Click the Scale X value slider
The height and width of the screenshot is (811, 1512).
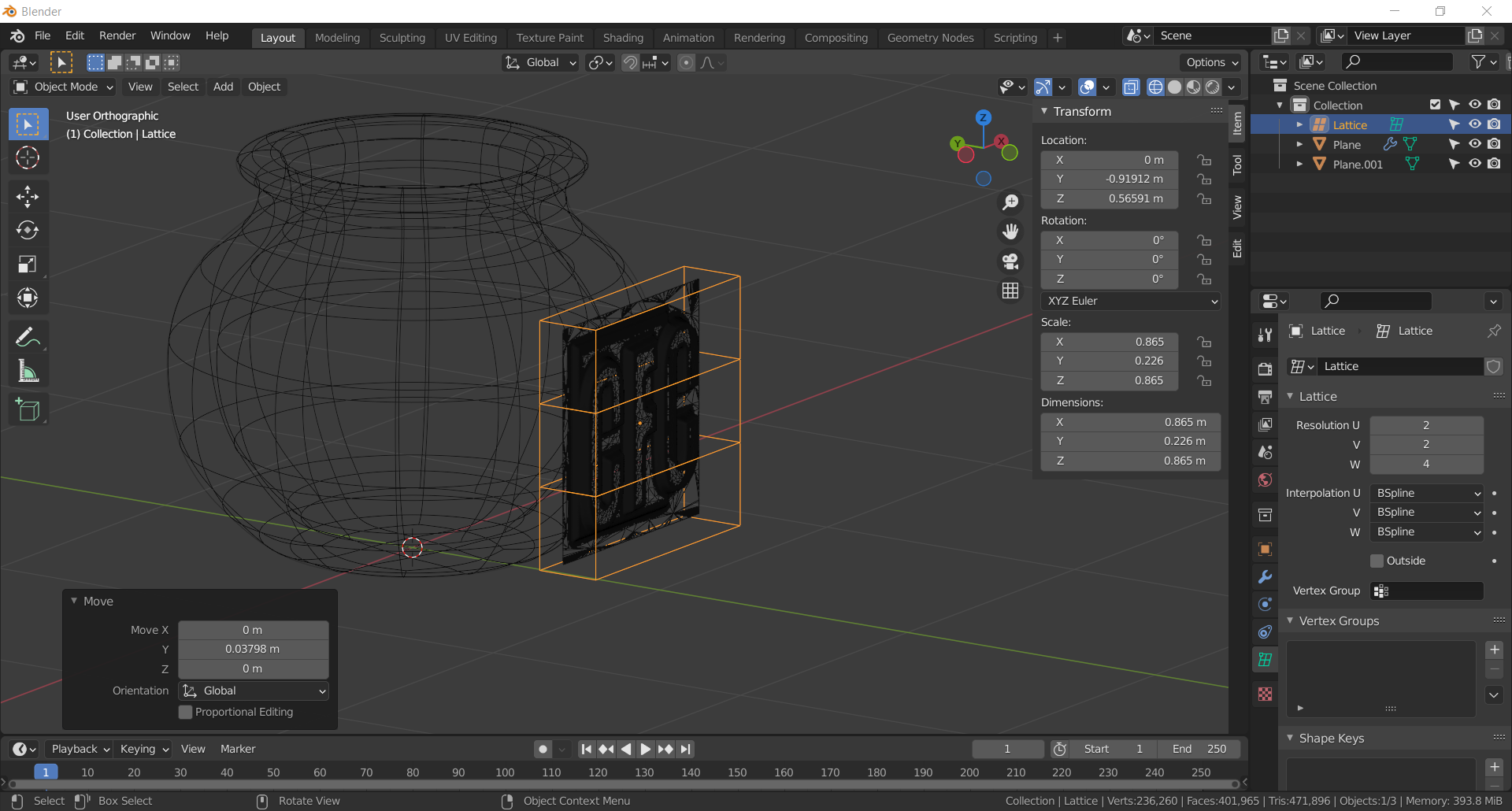[1110, 342]
